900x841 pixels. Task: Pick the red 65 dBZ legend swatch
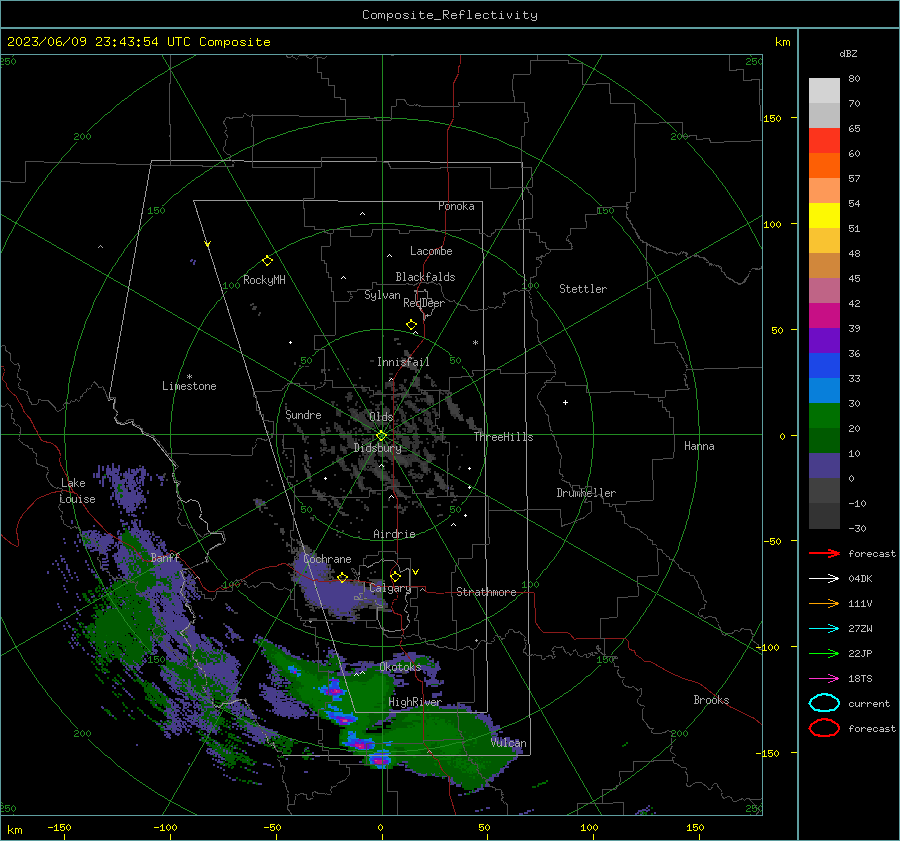[824, 141]
